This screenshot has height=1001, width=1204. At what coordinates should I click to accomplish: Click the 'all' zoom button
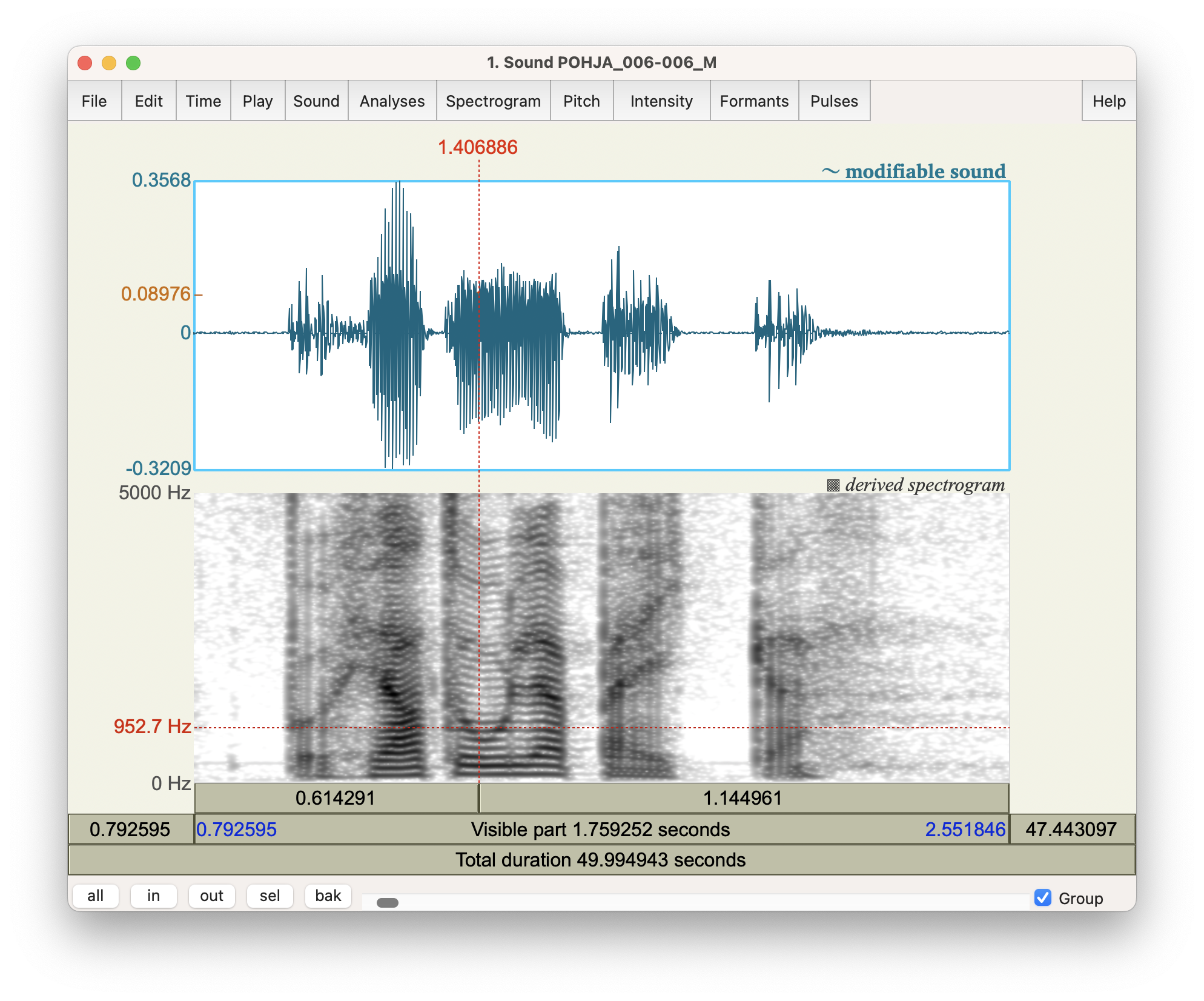(x=96, y=896)
